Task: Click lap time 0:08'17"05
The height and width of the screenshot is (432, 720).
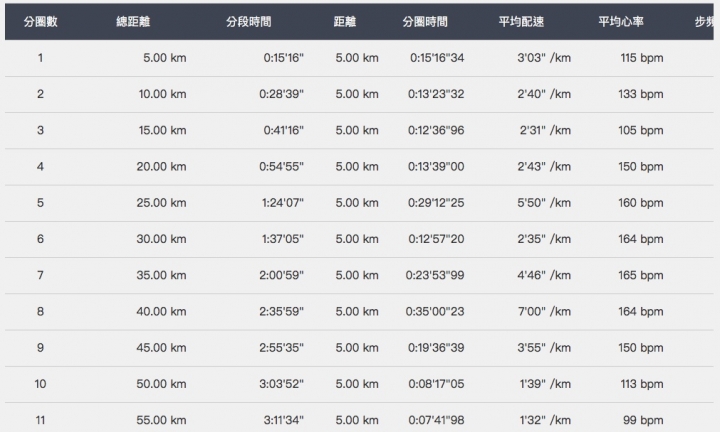Action: click(436, 384)
